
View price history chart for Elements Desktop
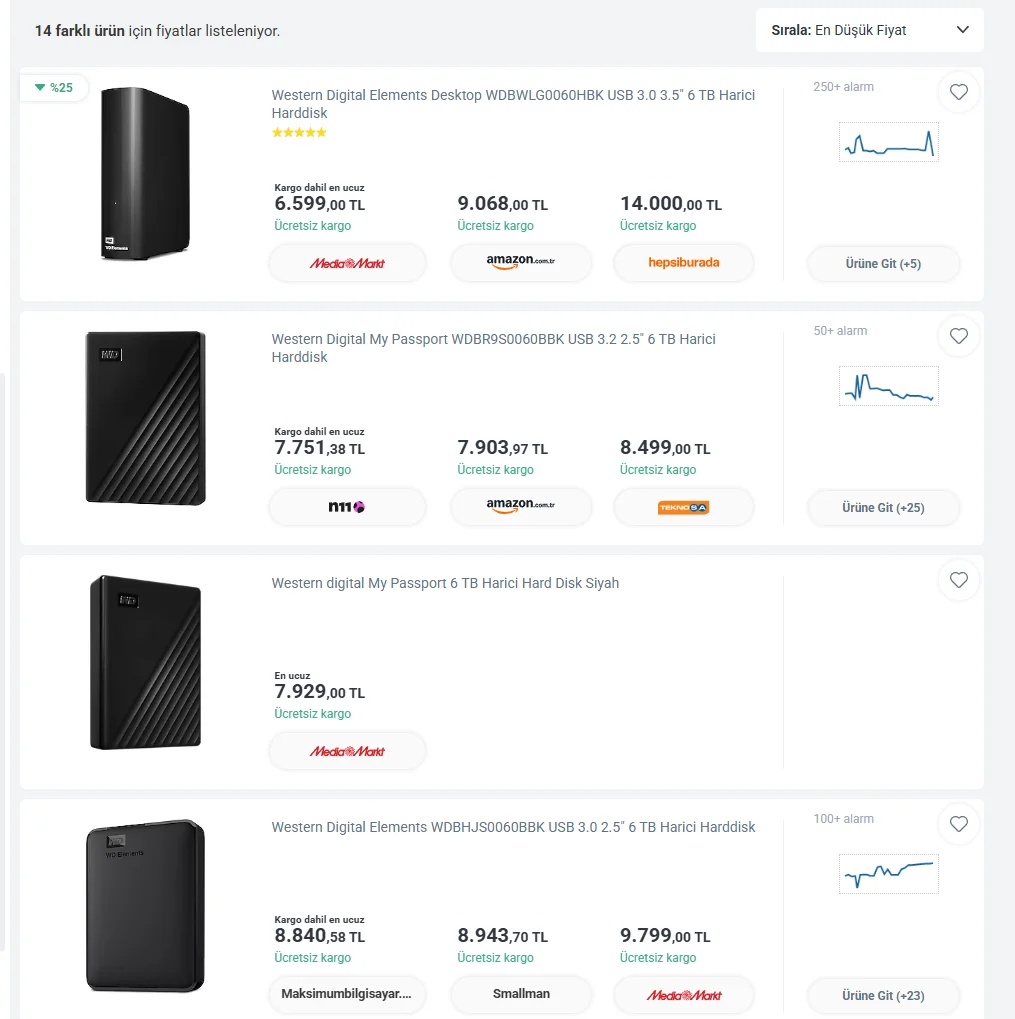click(888, 142)
